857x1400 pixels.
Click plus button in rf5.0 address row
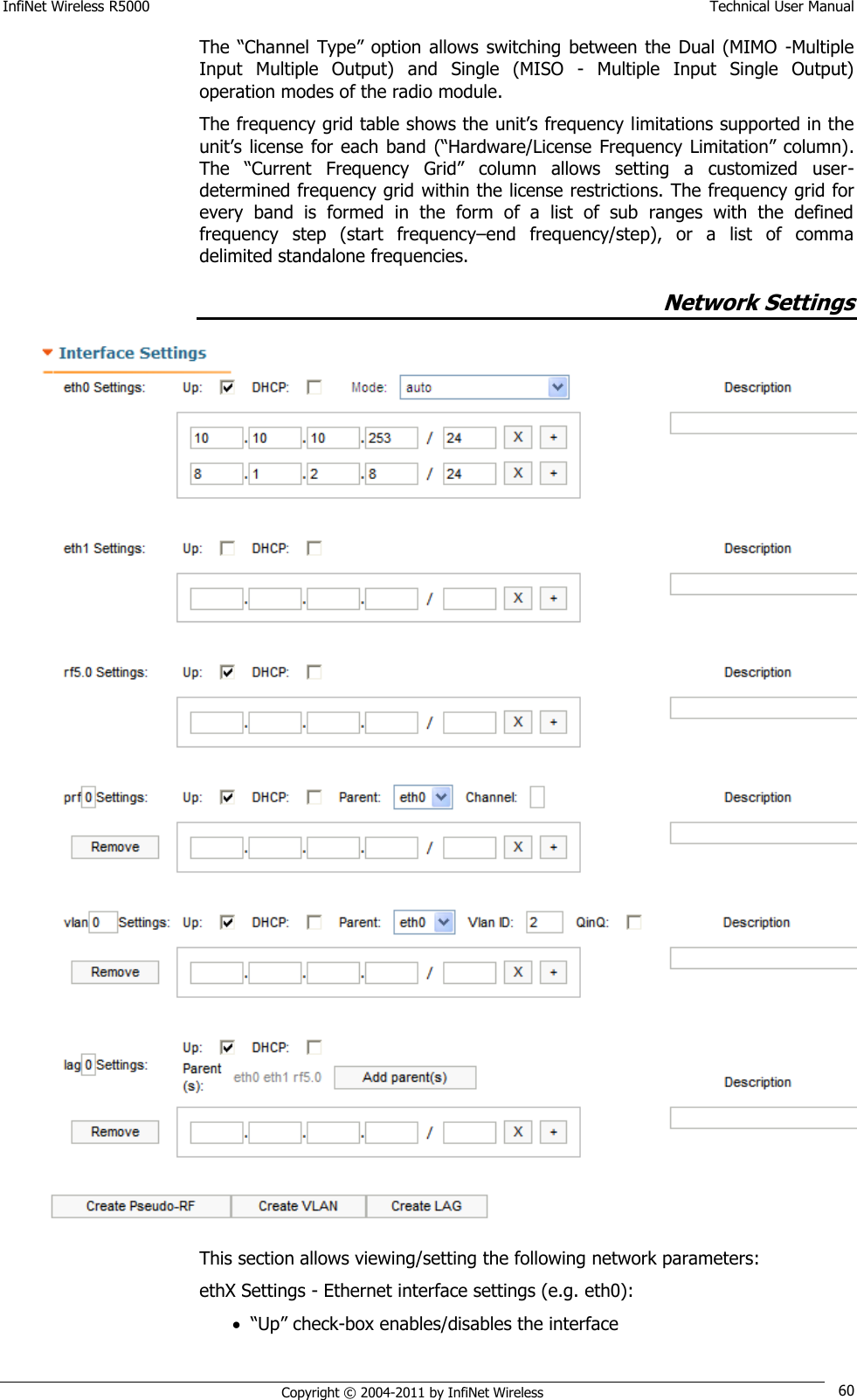click(553, 722)
